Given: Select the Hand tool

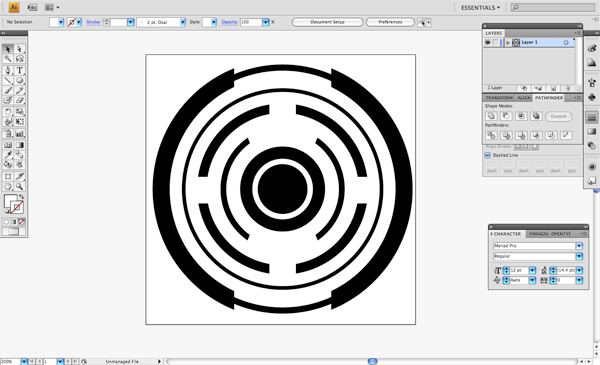Looking at the screenshot, I should click(8, 187).
